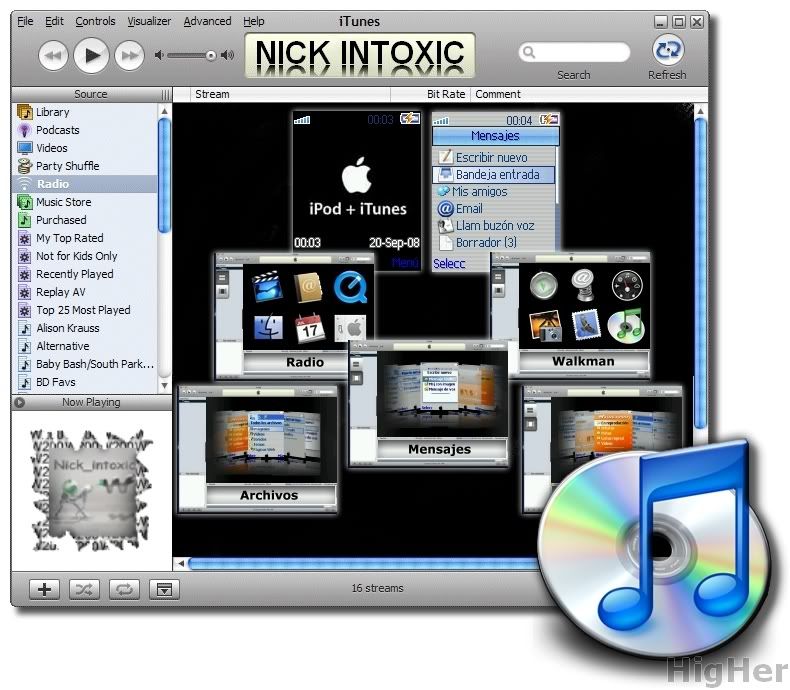Open the Help menu
The image size is (790, 690).
tap(253, 21)
